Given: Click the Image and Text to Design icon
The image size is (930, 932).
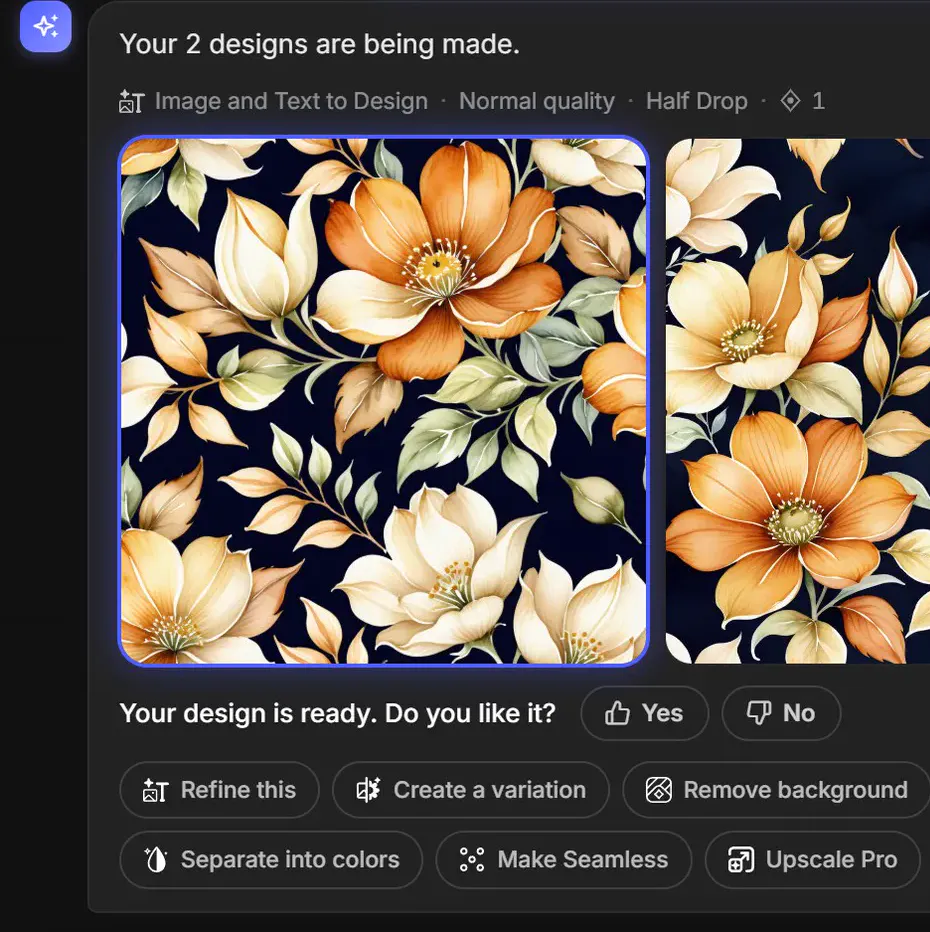Looking at the screenshot, I should point(131,102).
